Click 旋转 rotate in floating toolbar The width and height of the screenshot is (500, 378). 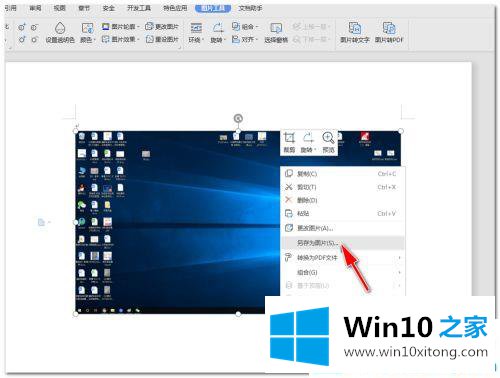[308, 142]
